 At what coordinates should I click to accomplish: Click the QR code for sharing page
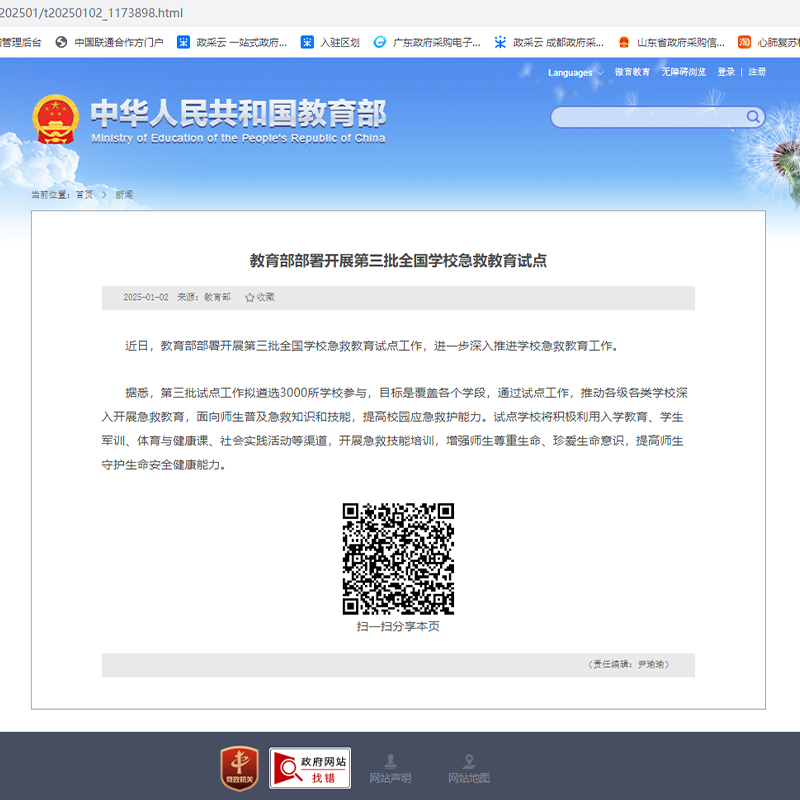click(x=398, y=558)
